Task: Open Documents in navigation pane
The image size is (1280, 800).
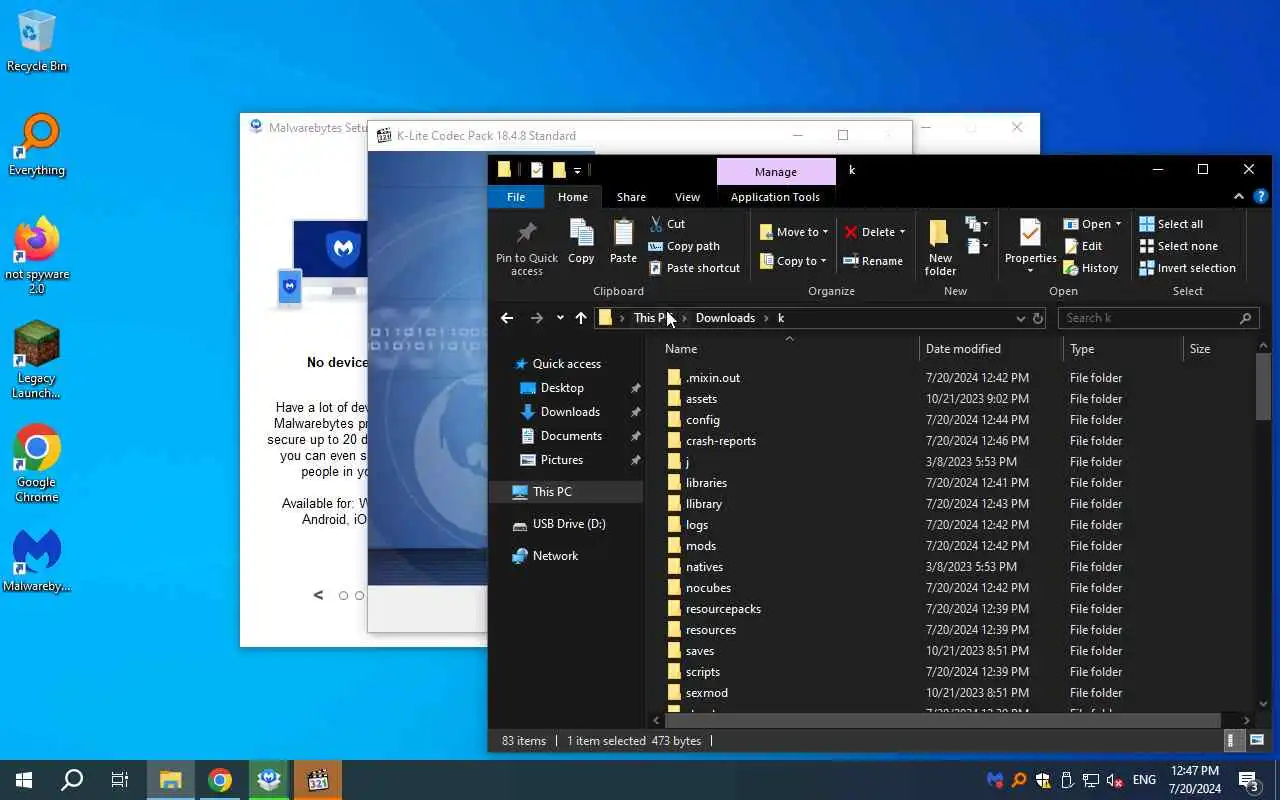Action: coord(571,436)
